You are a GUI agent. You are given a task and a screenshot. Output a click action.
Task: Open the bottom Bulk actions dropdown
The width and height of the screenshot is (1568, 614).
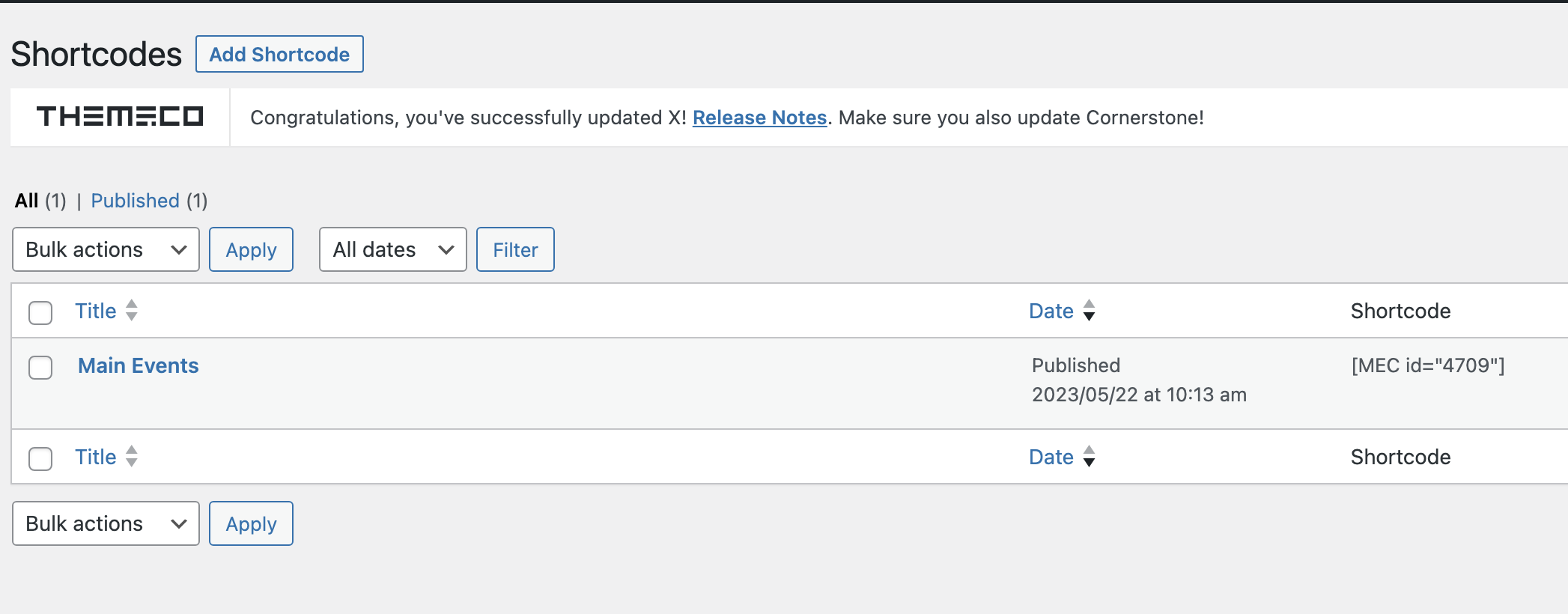click(x=106, y=523)
